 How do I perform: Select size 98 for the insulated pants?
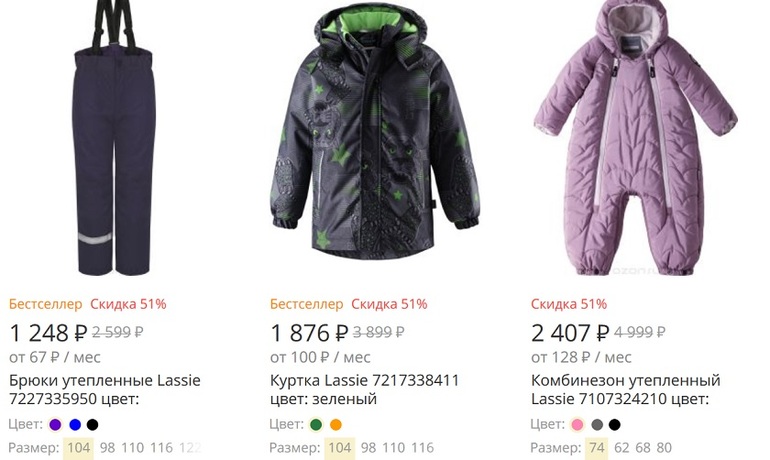107,448
